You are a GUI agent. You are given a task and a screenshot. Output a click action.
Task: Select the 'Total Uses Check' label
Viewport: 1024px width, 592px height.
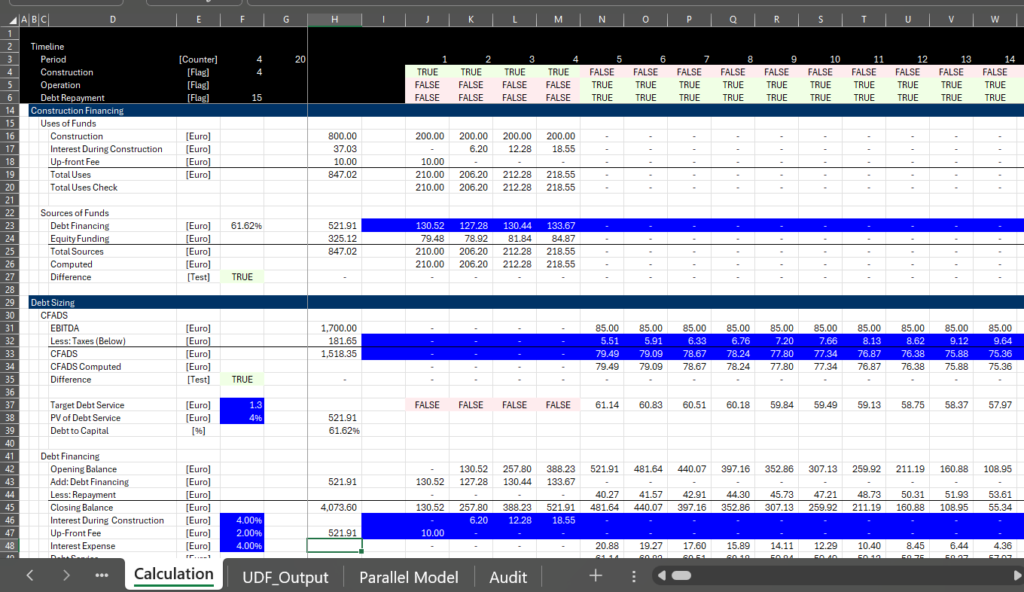click(x=84, y=188)
